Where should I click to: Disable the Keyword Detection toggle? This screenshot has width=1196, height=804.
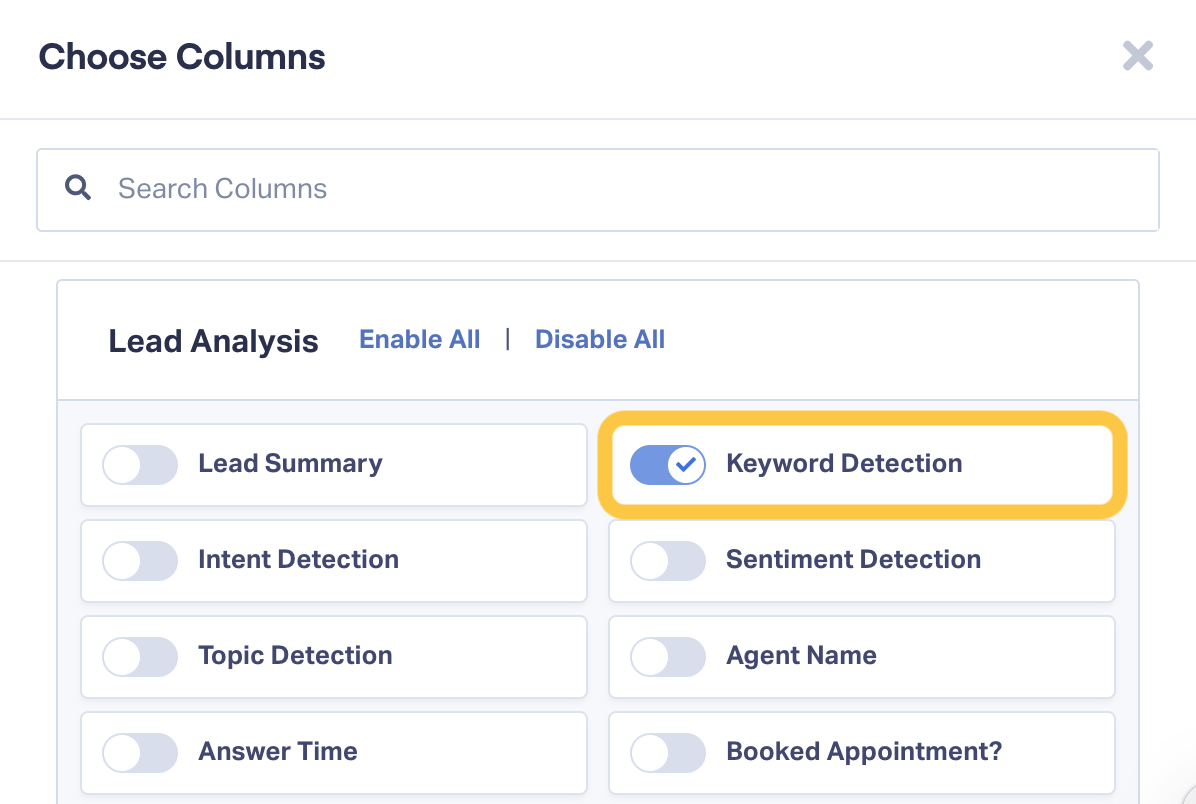point(667,465)
